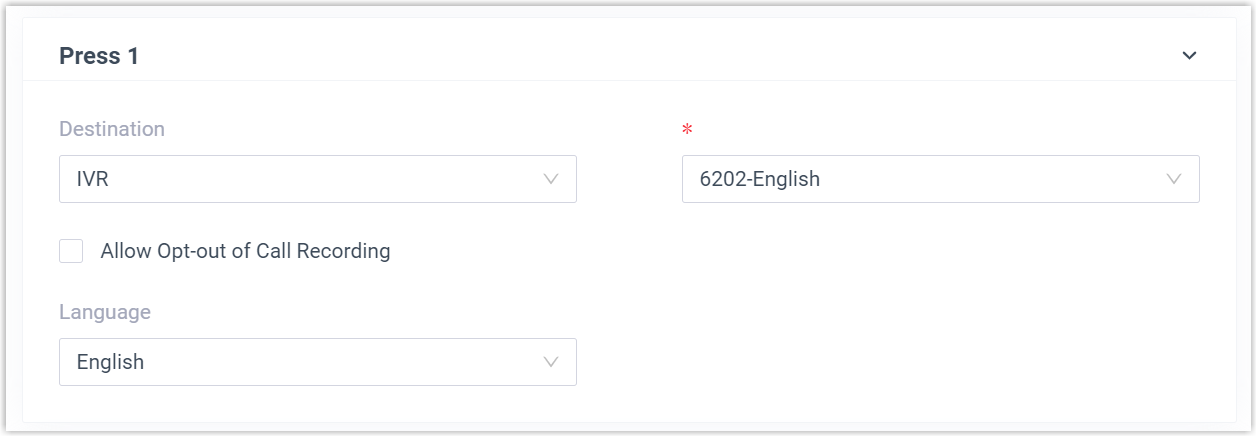Click the Allow Opt-out of Call Recording label
The width and height of the screenshot is (1257, 437).
tap(245, 251)
